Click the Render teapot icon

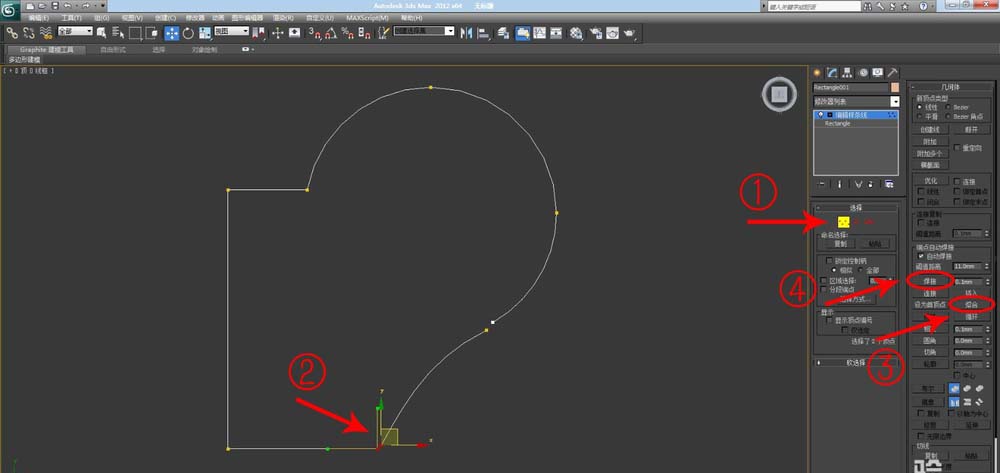pos(629,33)
